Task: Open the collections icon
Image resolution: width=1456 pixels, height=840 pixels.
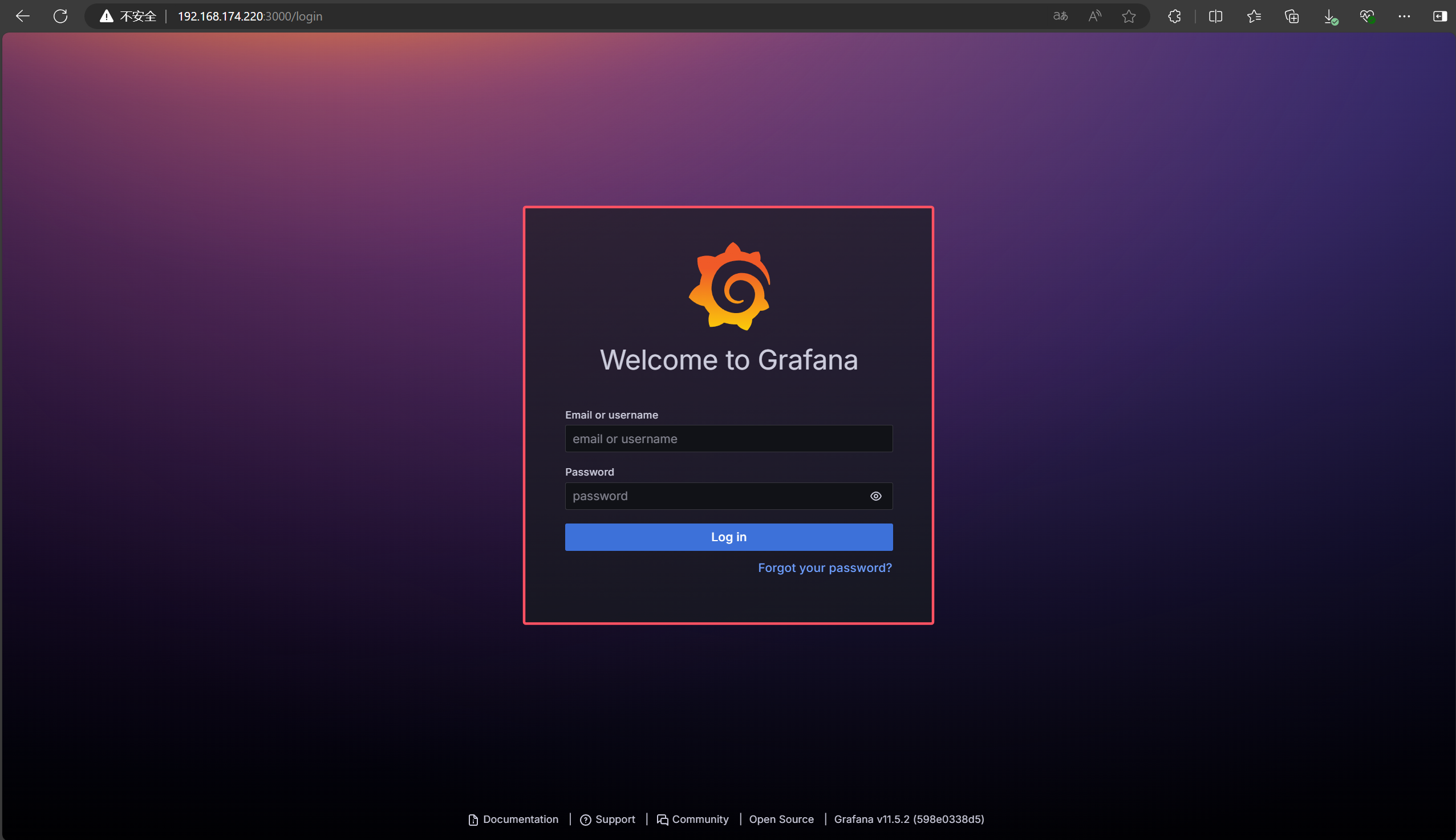Action: (x=1292, y=16)
